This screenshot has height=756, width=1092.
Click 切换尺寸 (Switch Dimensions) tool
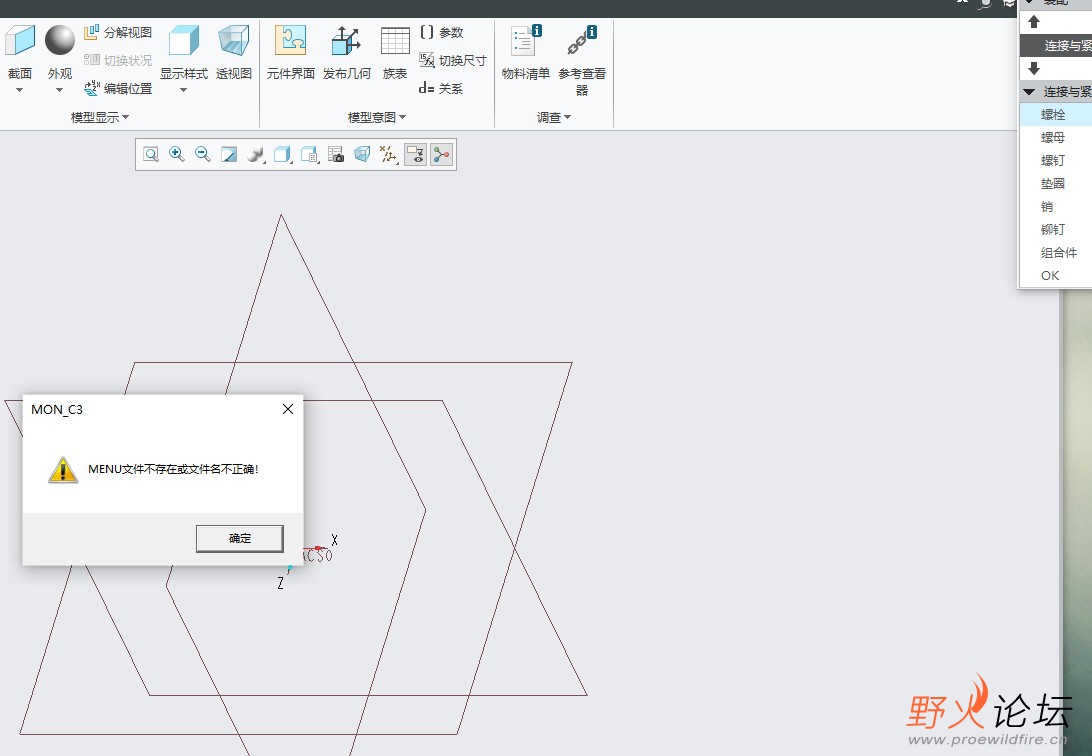[x=452, y=61]
